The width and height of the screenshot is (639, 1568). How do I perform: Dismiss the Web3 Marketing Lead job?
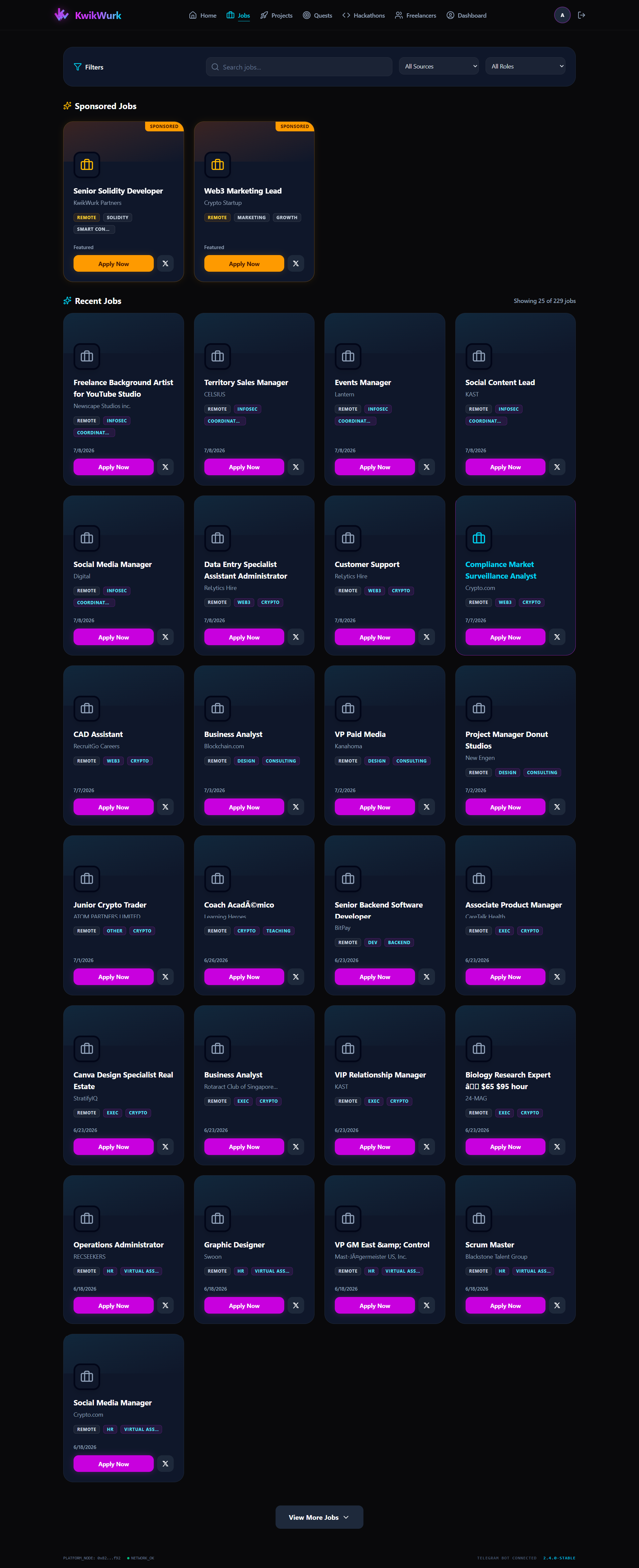pyautogui.click(x=296, y=264)
